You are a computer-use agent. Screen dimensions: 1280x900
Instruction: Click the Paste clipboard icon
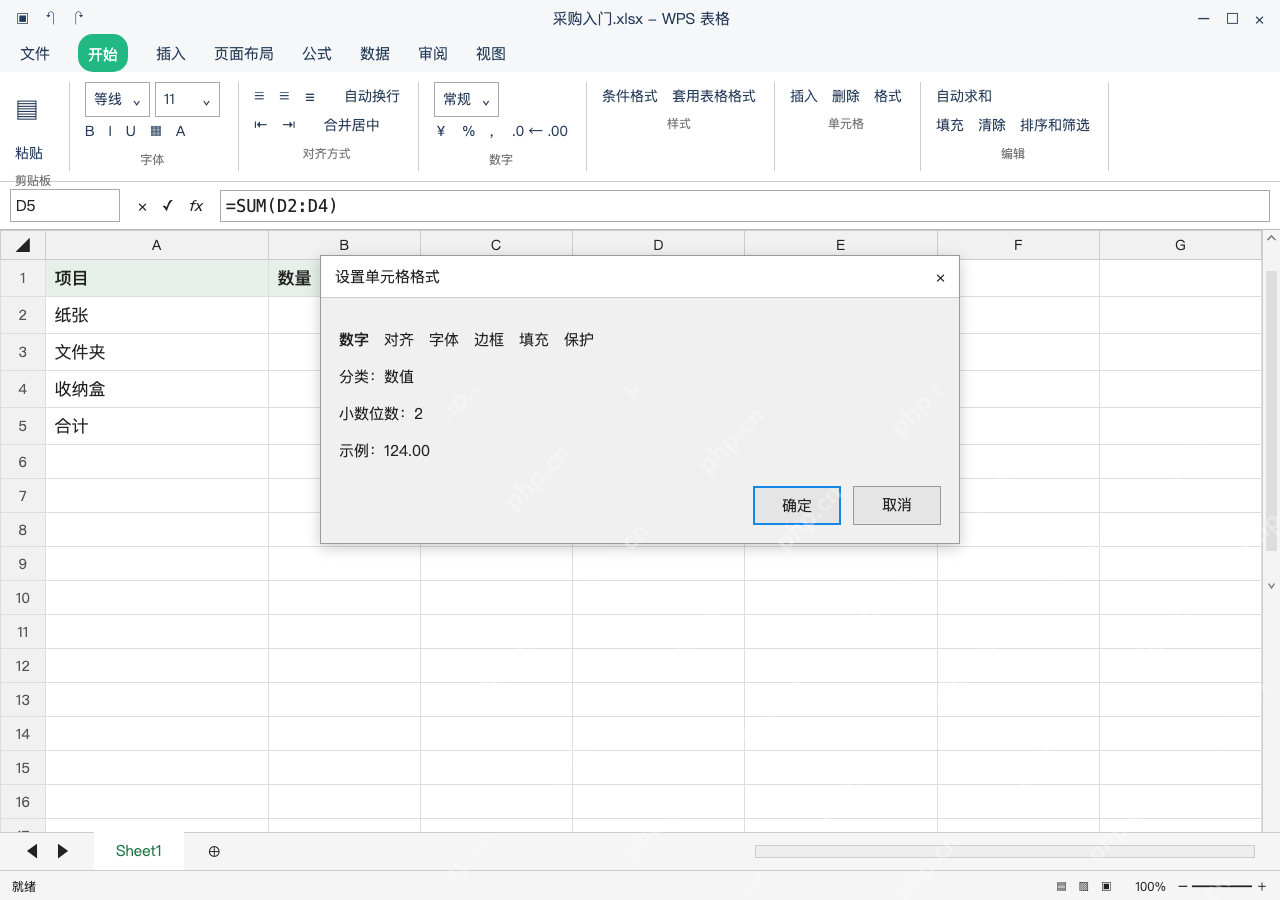(27, 110)
